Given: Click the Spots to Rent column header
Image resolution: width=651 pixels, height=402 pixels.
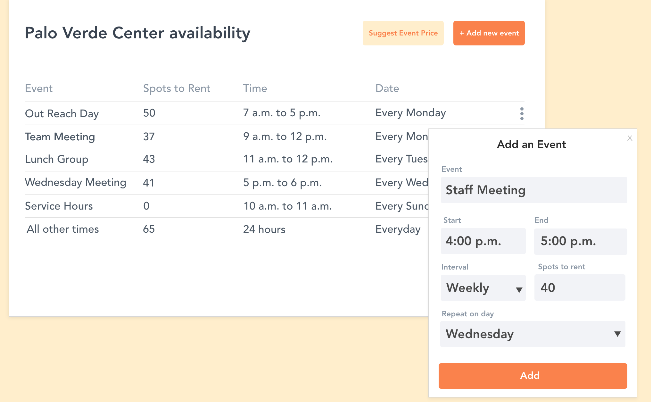Looking at the screenshot, I should tap(177, 88).
